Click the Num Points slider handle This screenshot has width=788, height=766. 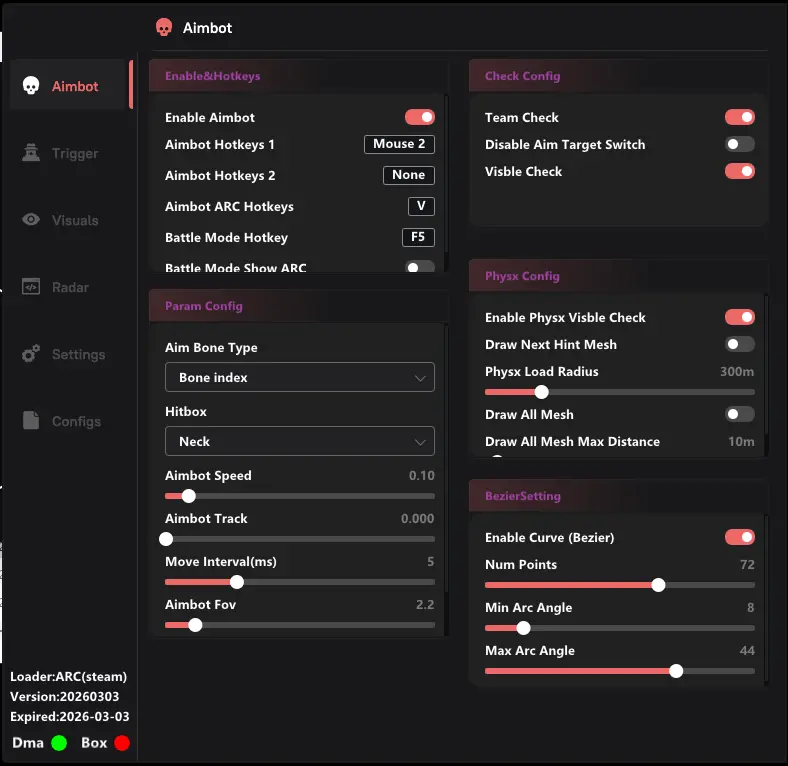pos(658,585)
